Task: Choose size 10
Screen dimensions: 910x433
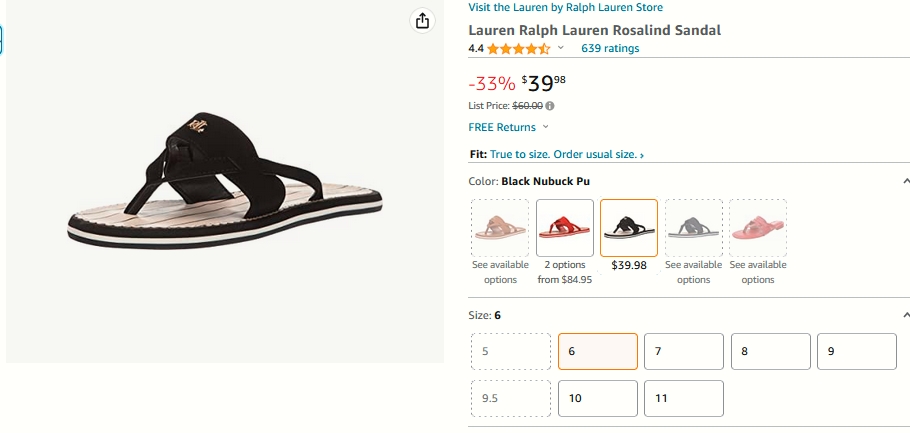Action: 598,398
